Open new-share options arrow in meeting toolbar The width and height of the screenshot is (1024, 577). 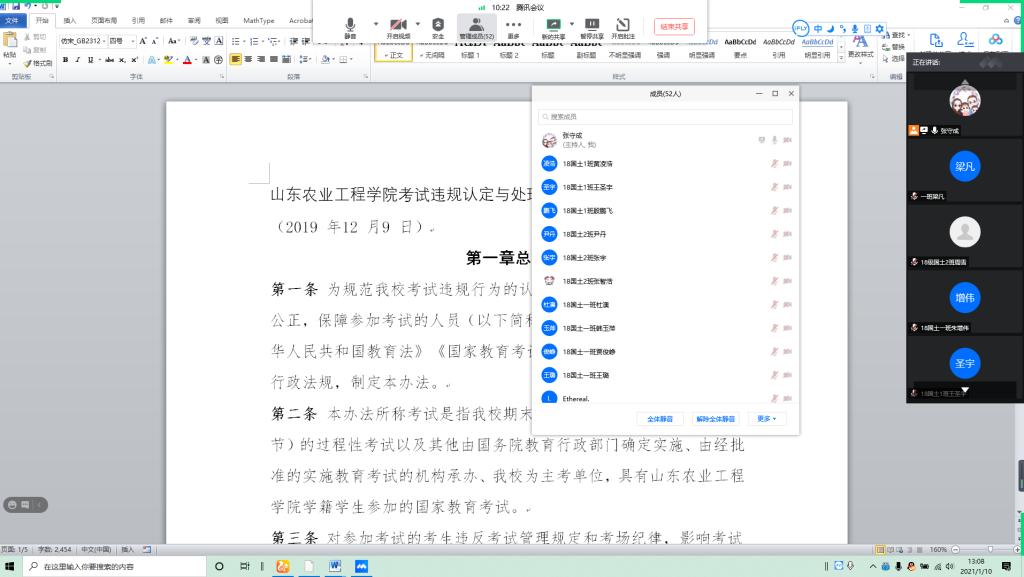[572, 24]
